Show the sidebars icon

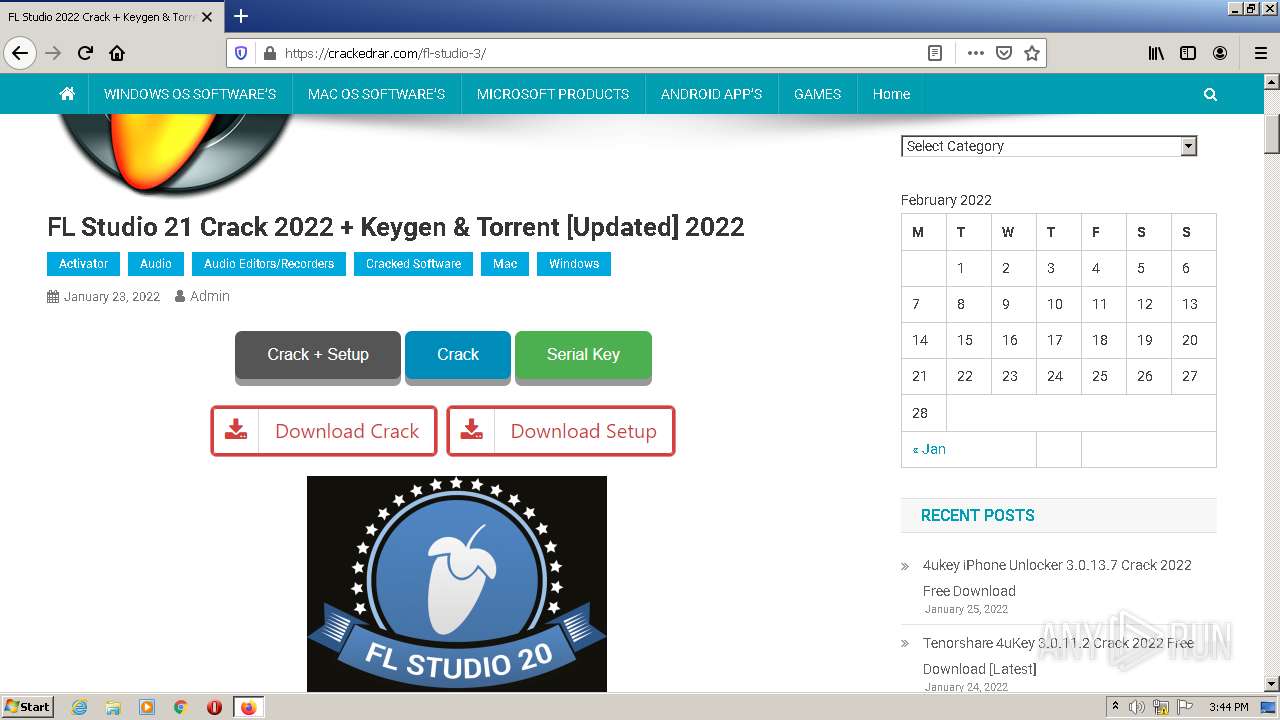click(x=1188, y=53)
